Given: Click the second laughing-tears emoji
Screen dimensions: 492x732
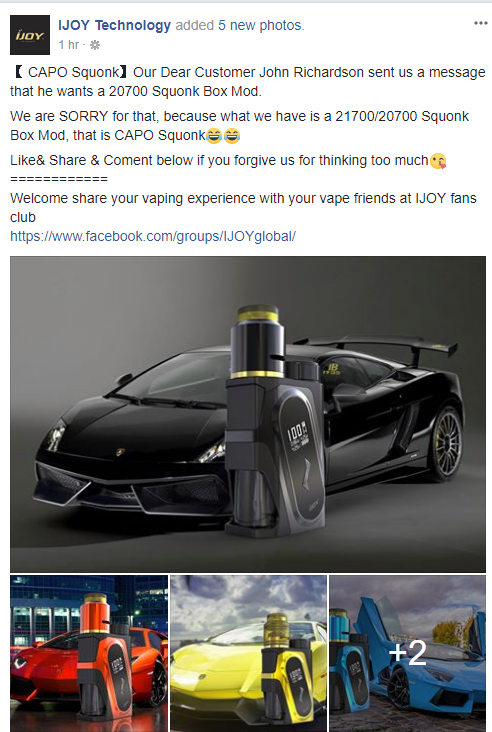Looking at the screenshot, I should (x=232, y=136).
